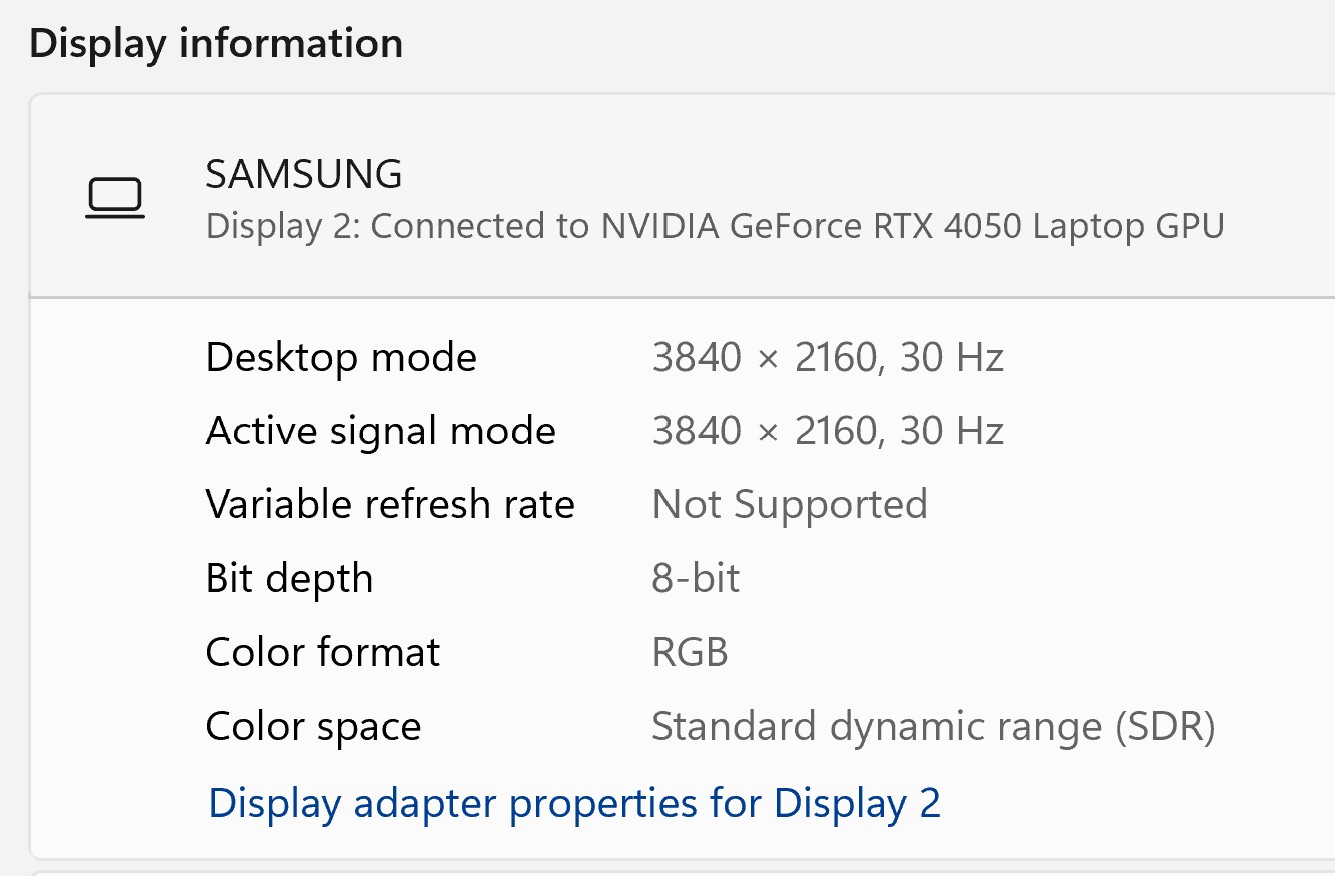The image size is (1335, 876).
Task: Open Display adapter properties for Display 2
Action: (574, 803)
